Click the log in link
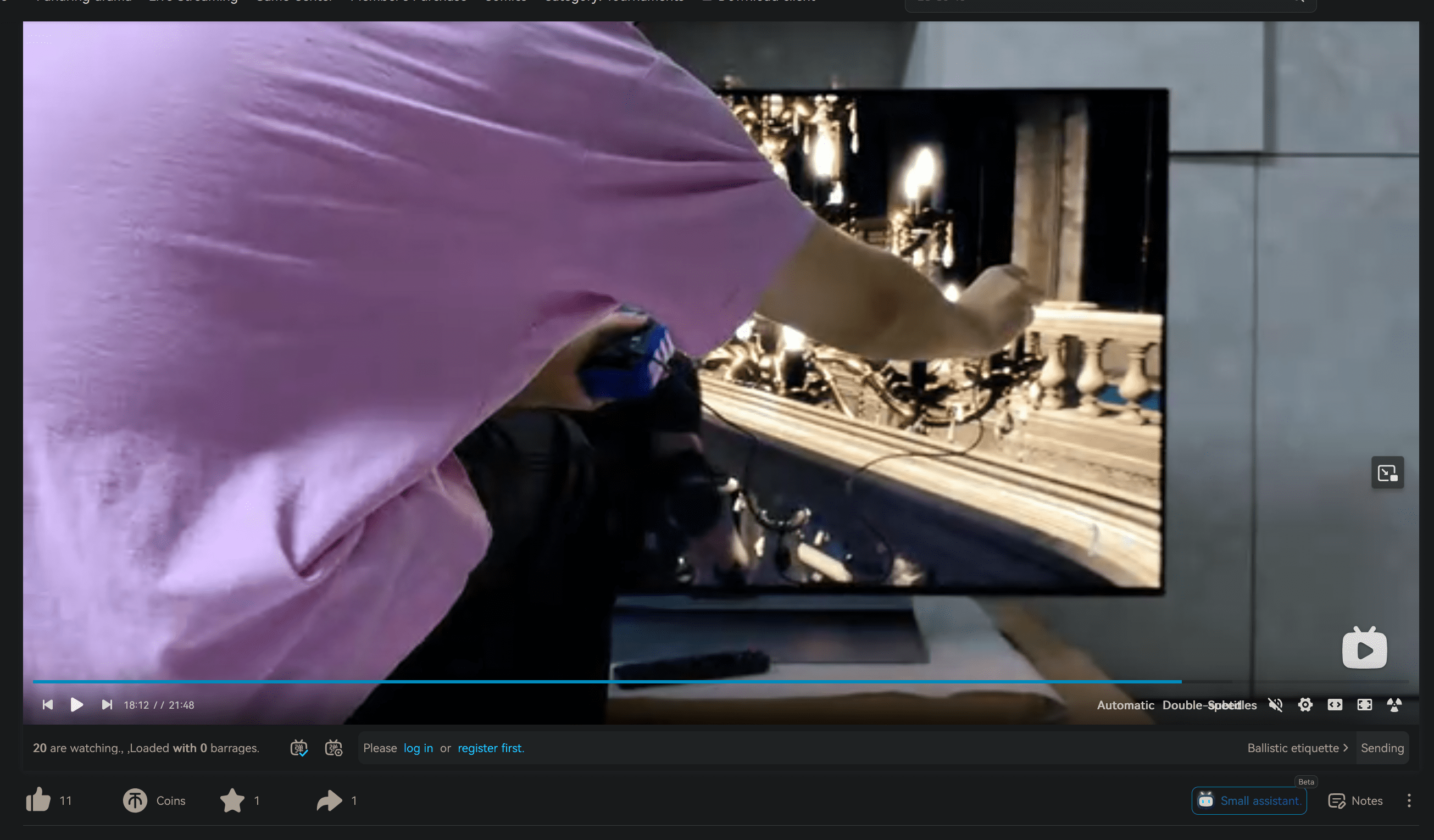Screen dimensions: 1434x840 418,748
